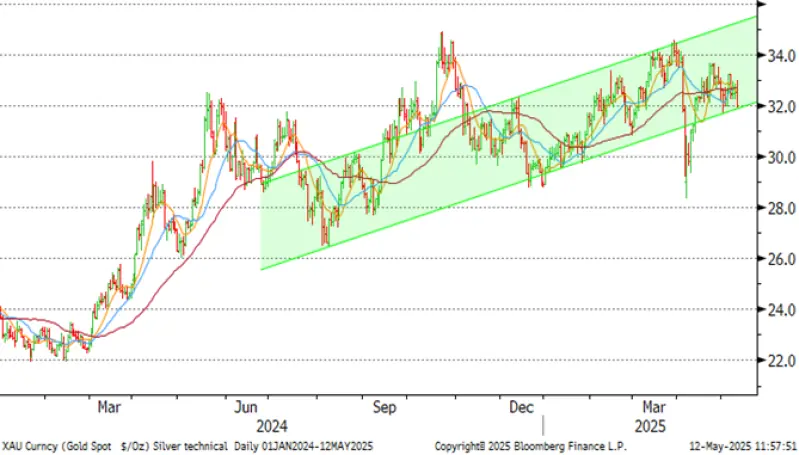Click the 24.0 price axis label
The height and width of the screenshot is (455, 799).
[x=782, y=309]
